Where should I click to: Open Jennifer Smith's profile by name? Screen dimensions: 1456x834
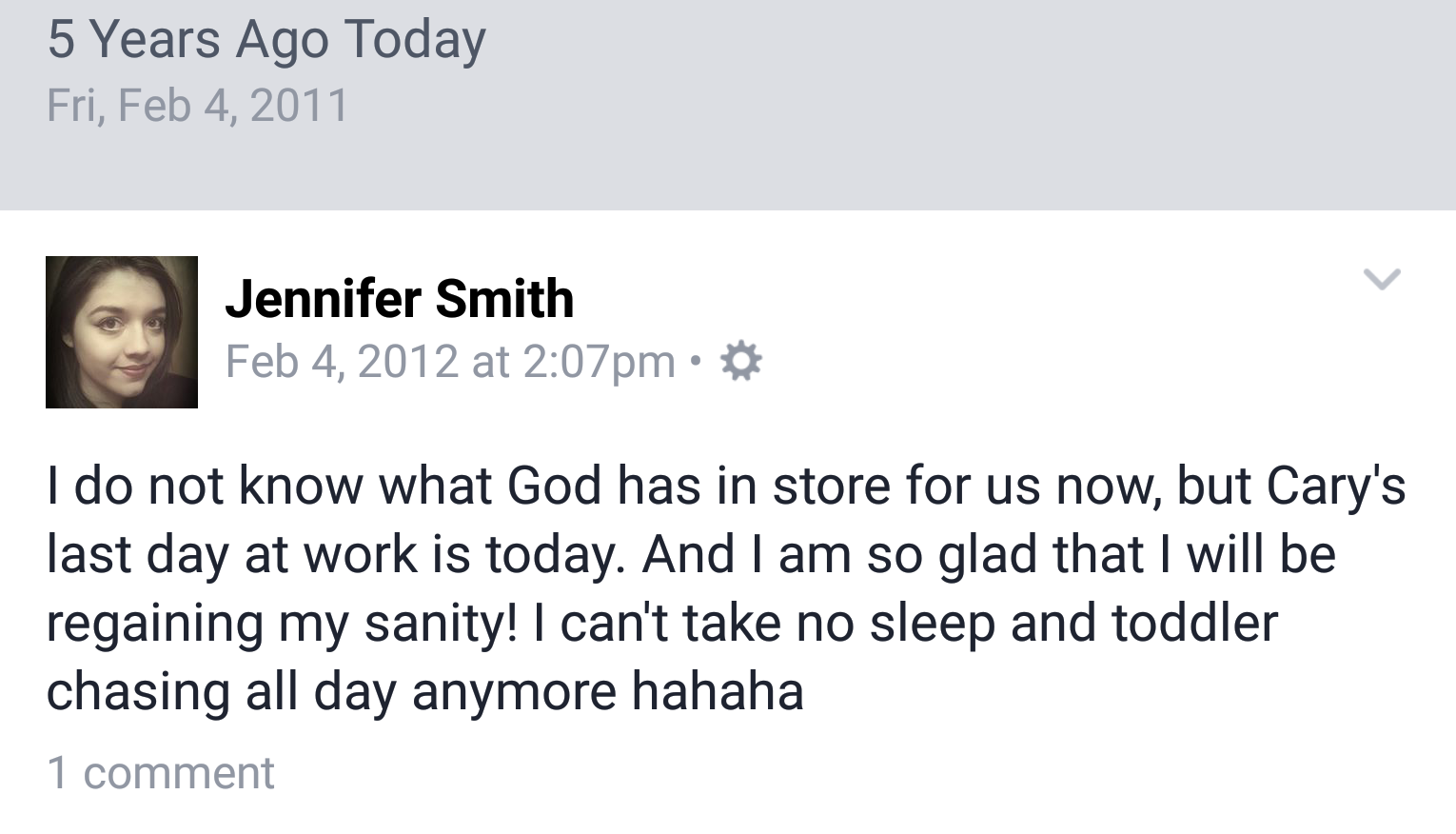[399, 299]
